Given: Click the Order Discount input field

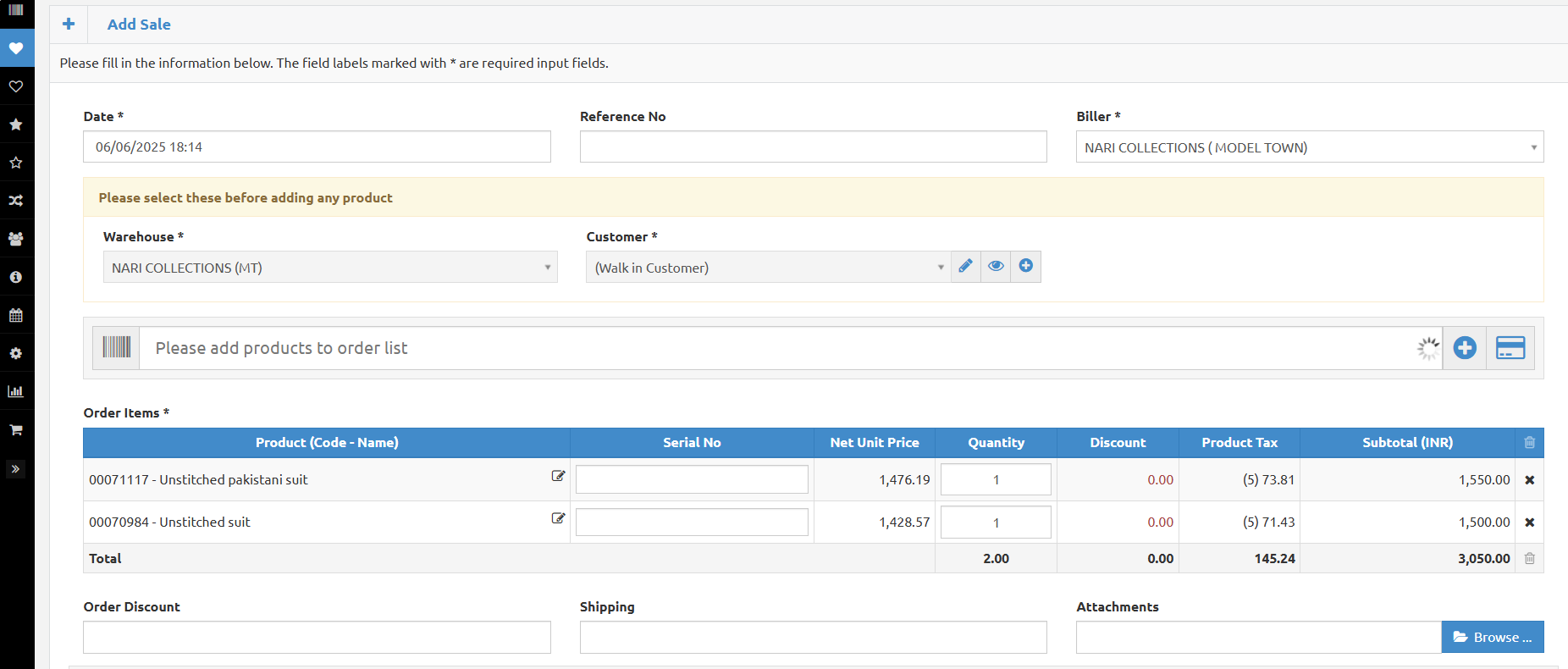Looking at the screenshot, I should coord(317,637).
